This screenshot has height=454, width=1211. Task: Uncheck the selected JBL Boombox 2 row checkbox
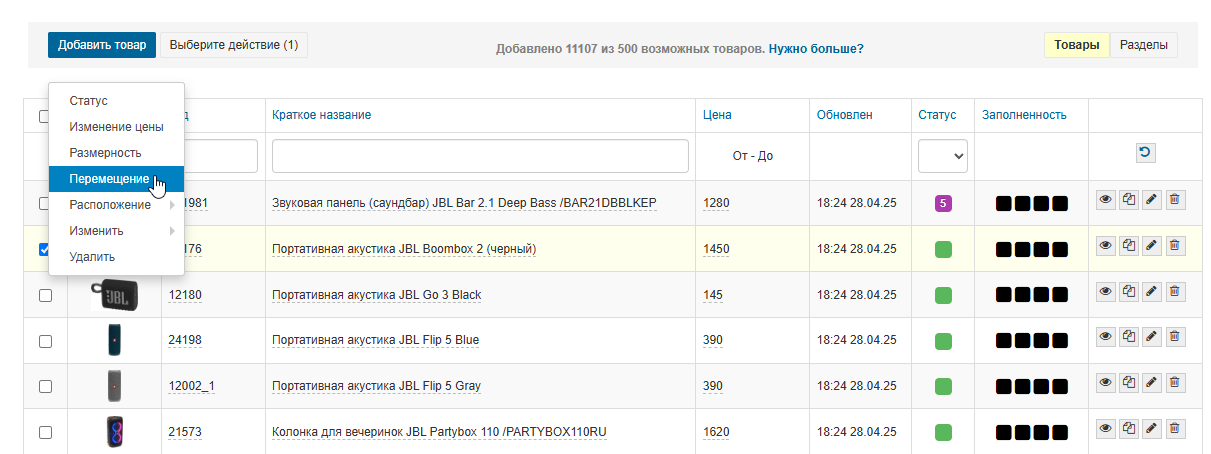[45, 249]
